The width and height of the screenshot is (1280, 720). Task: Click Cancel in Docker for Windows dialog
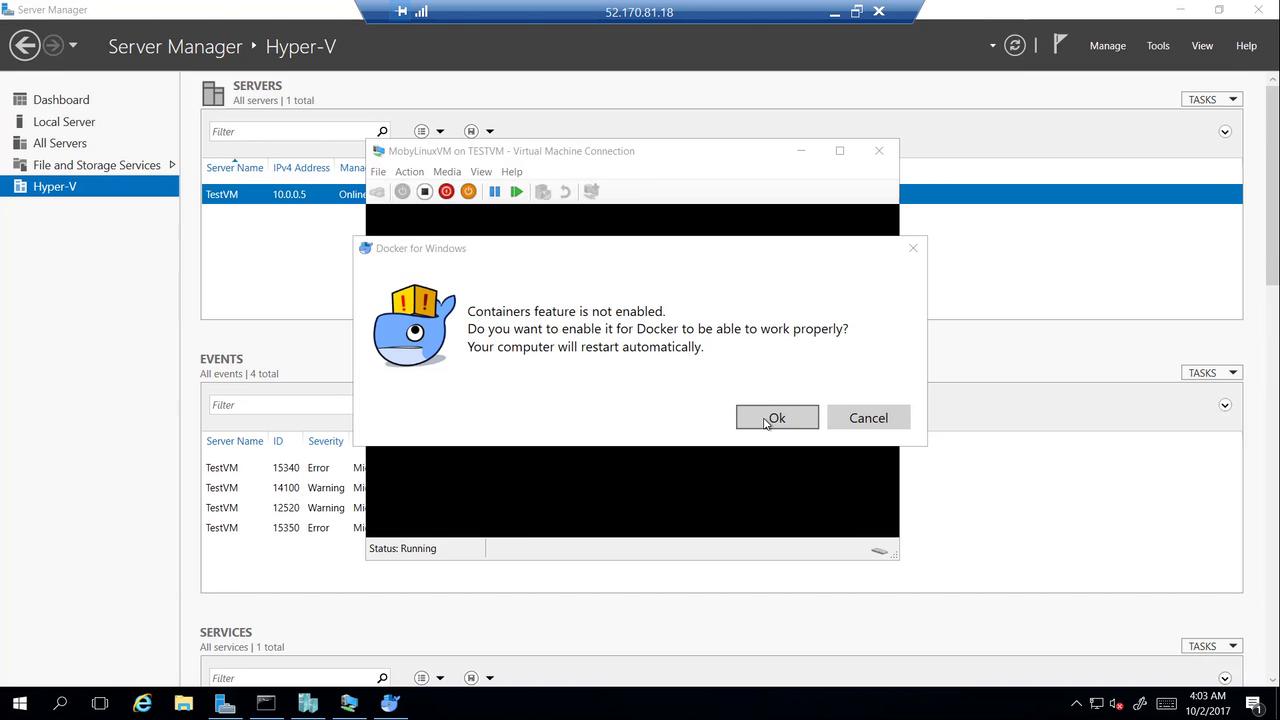pyautogui.click(x=868, y=418)
